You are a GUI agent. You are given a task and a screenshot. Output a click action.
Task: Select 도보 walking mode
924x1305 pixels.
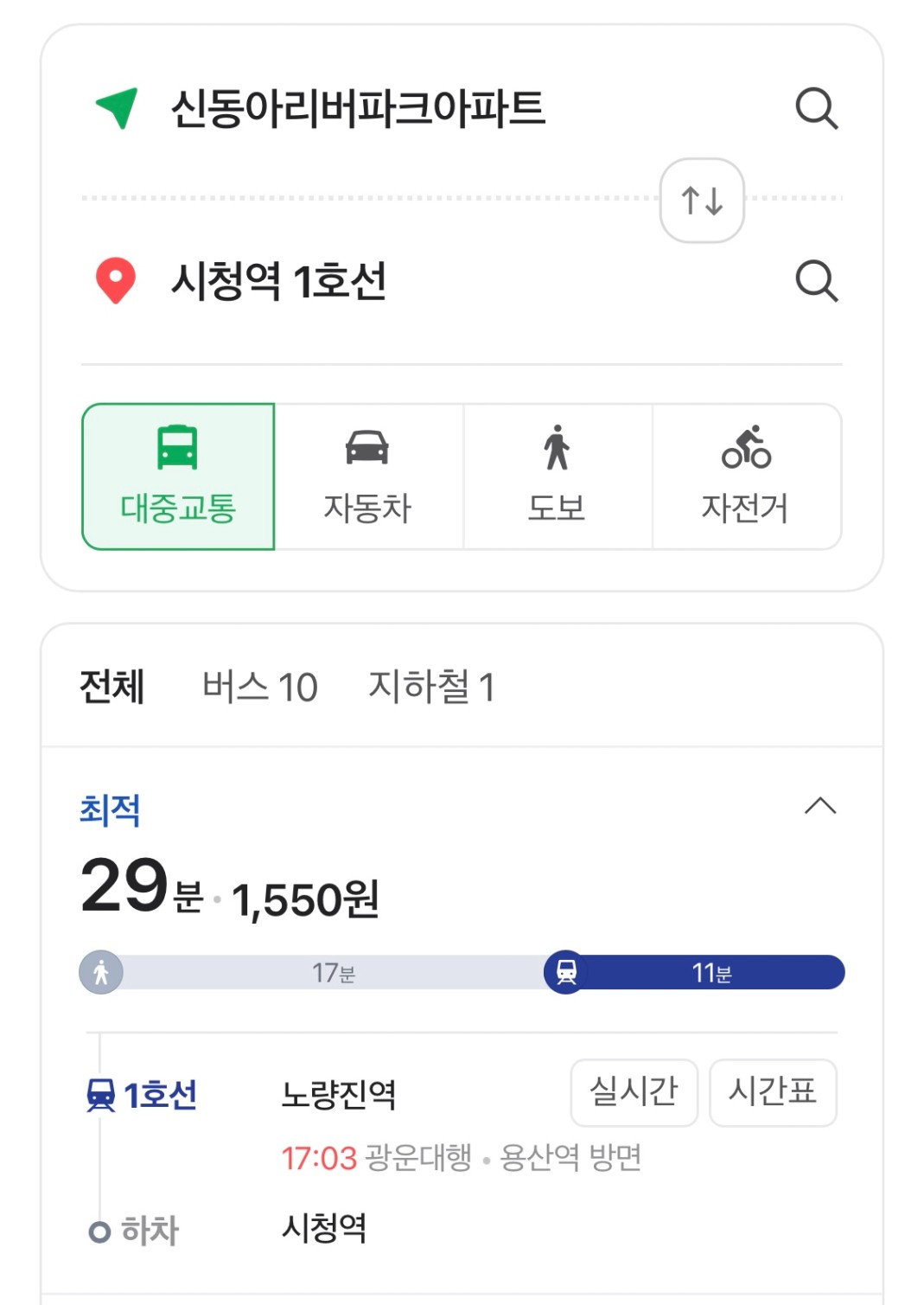(558, 477)
